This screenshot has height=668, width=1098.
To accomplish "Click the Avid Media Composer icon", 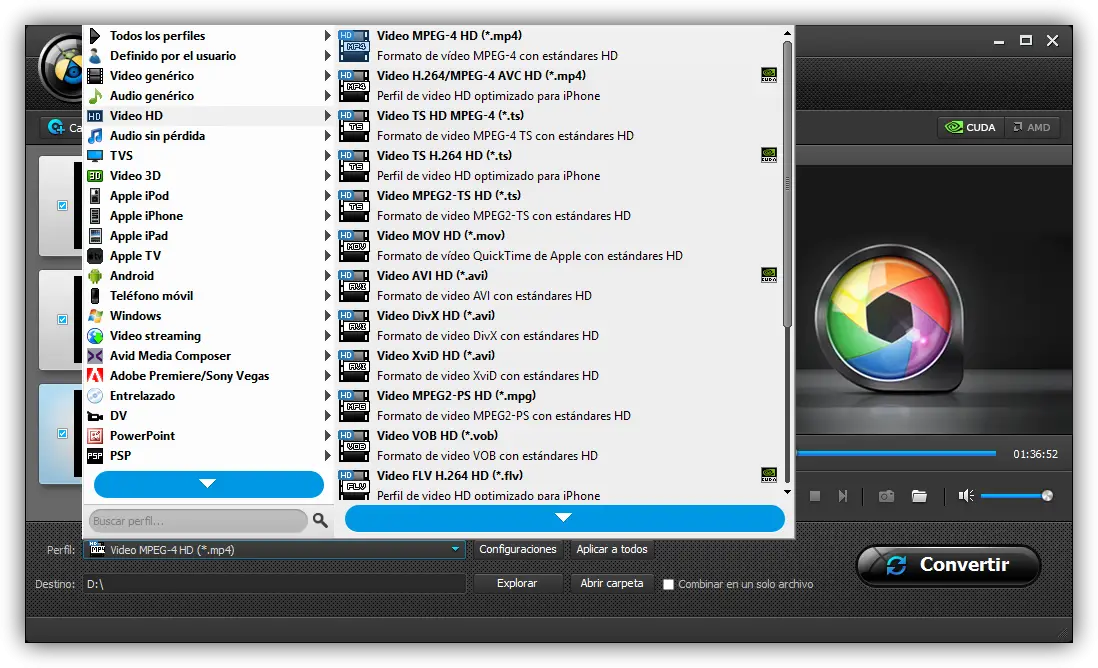I will click(95, 356).
